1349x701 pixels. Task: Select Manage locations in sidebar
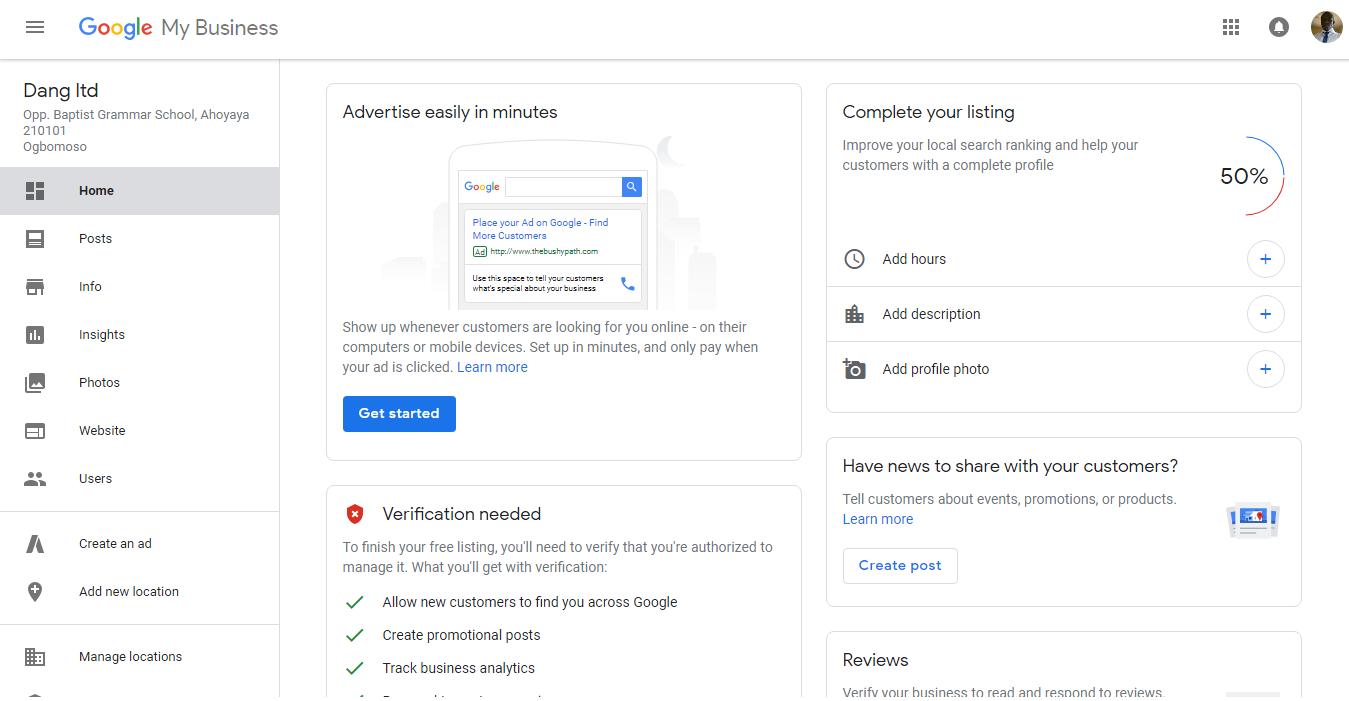click(140, 657)
